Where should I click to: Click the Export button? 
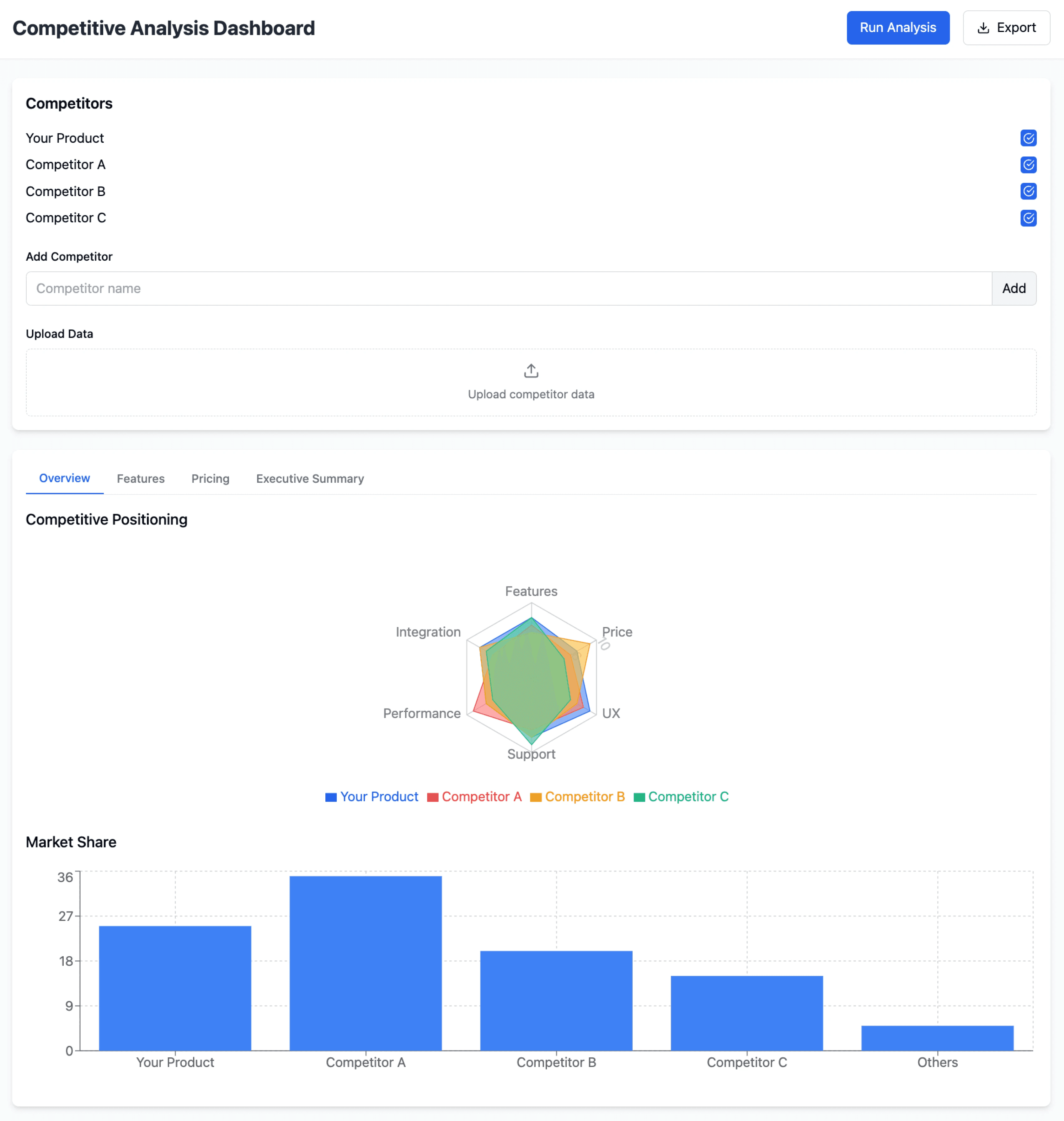pos(1006,28)
